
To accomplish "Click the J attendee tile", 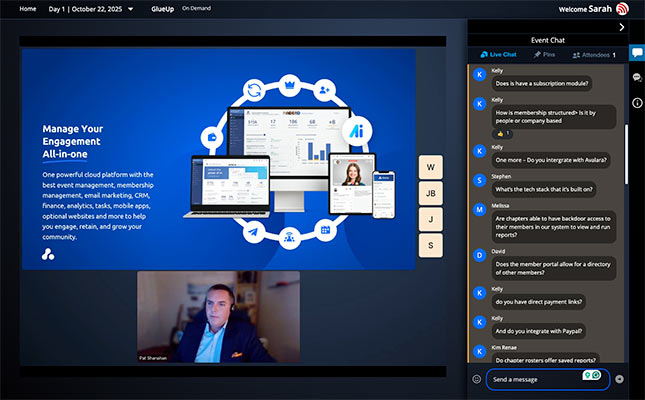I will click(431, 219).
